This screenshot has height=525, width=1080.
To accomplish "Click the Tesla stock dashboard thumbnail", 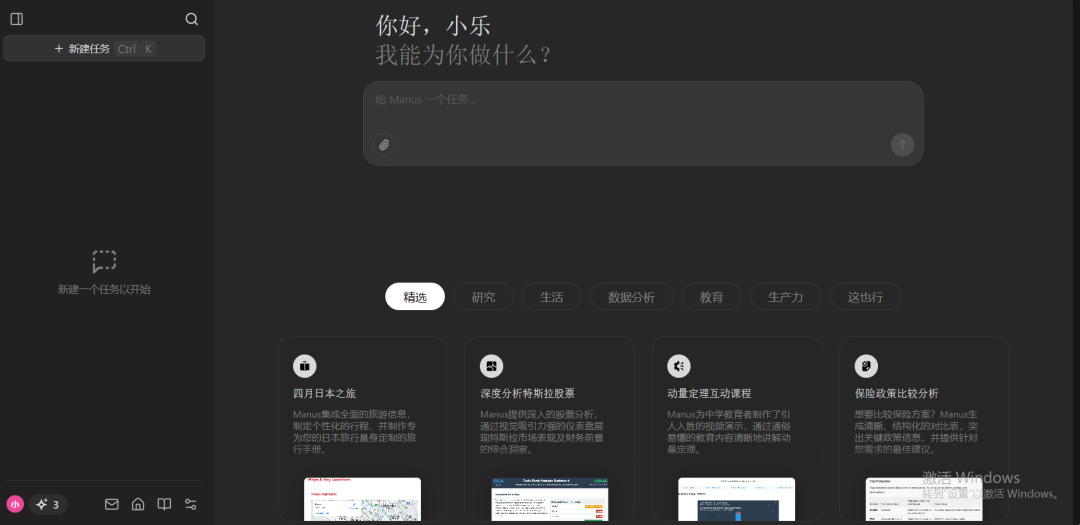I will pyautogui.click(x=550, y=500).
